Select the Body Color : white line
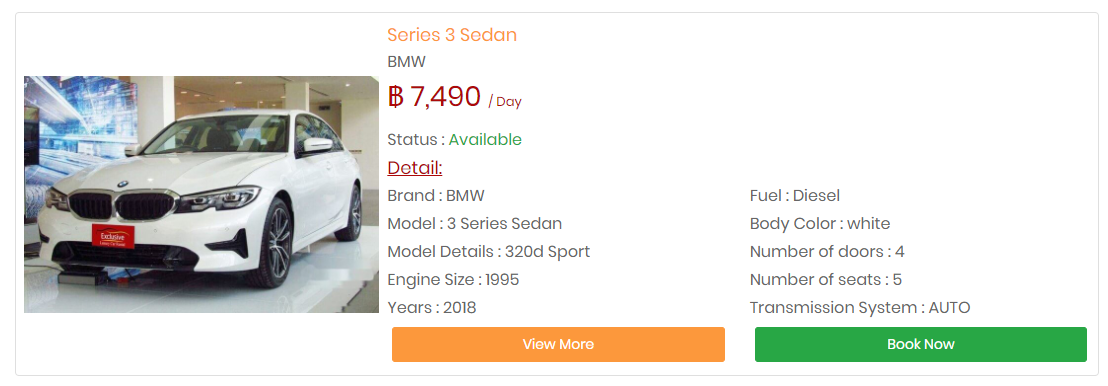The image size is (1108, 386). click(x=820, y=224)
